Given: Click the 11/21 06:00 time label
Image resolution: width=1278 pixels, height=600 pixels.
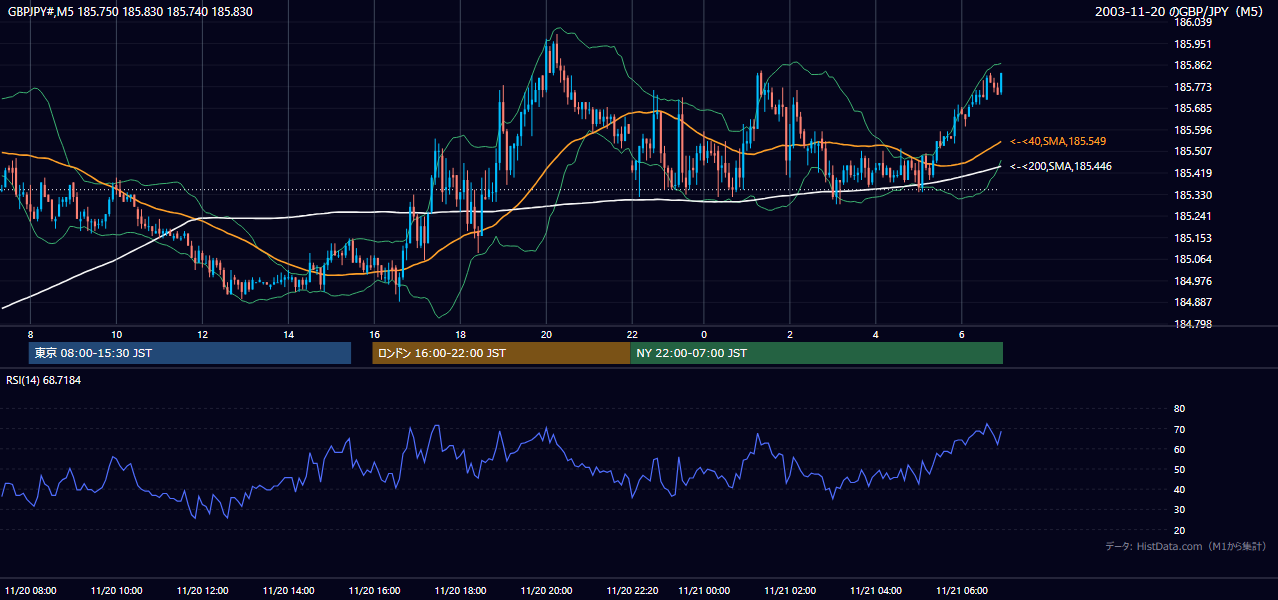Looking at the screenshot, I should pos(962,590).
